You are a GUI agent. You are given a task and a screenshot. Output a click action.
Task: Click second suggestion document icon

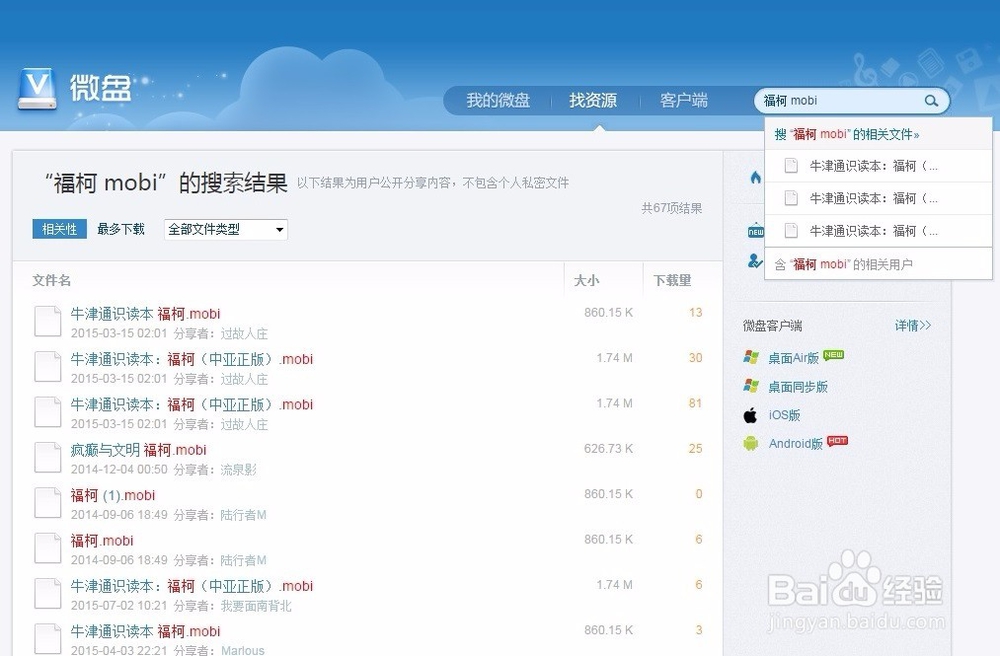point(791,198)
